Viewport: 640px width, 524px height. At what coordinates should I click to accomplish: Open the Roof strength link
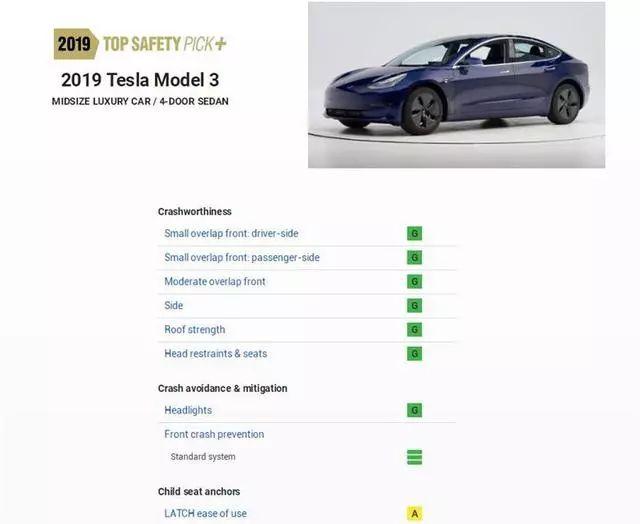tap(194, 330)
